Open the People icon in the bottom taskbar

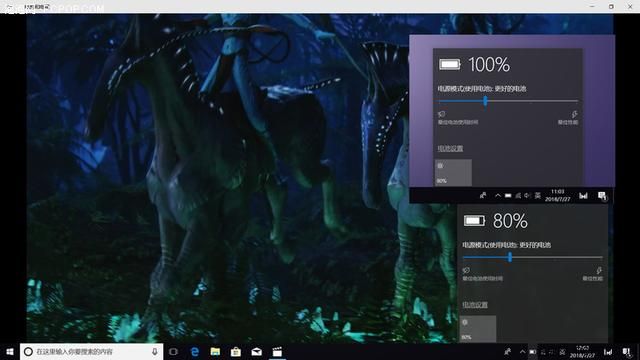[x=507, y=351]
